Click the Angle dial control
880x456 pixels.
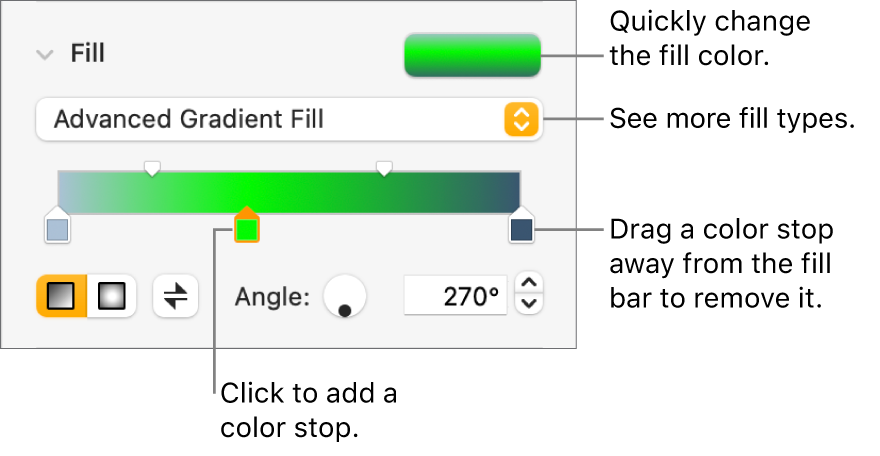(344, 297)
